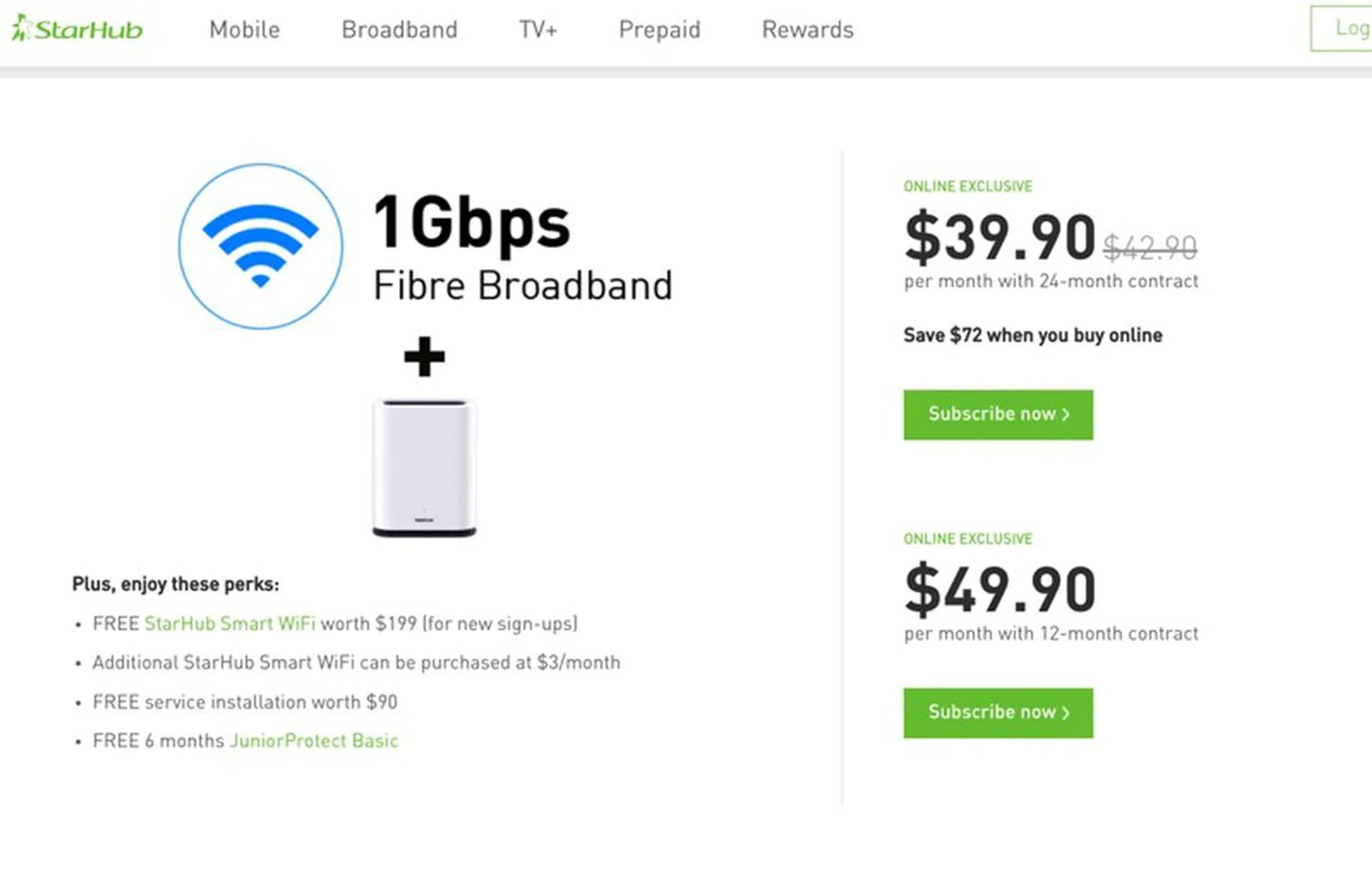
Task: Click the StarHub logo
Action: click(x=77, y=29)
